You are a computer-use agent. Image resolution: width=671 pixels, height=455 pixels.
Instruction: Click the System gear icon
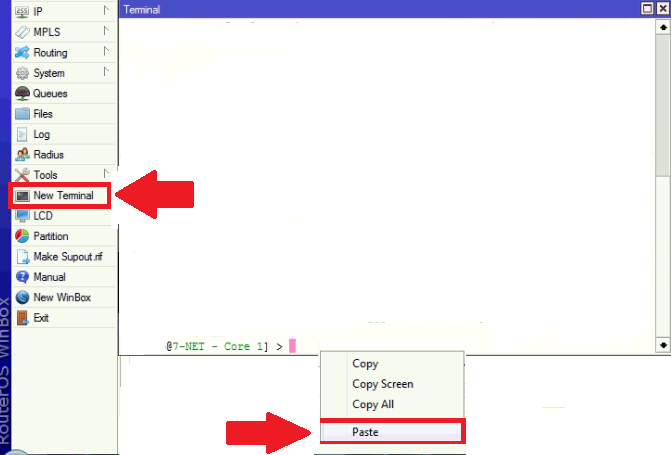tap(22, 73)
